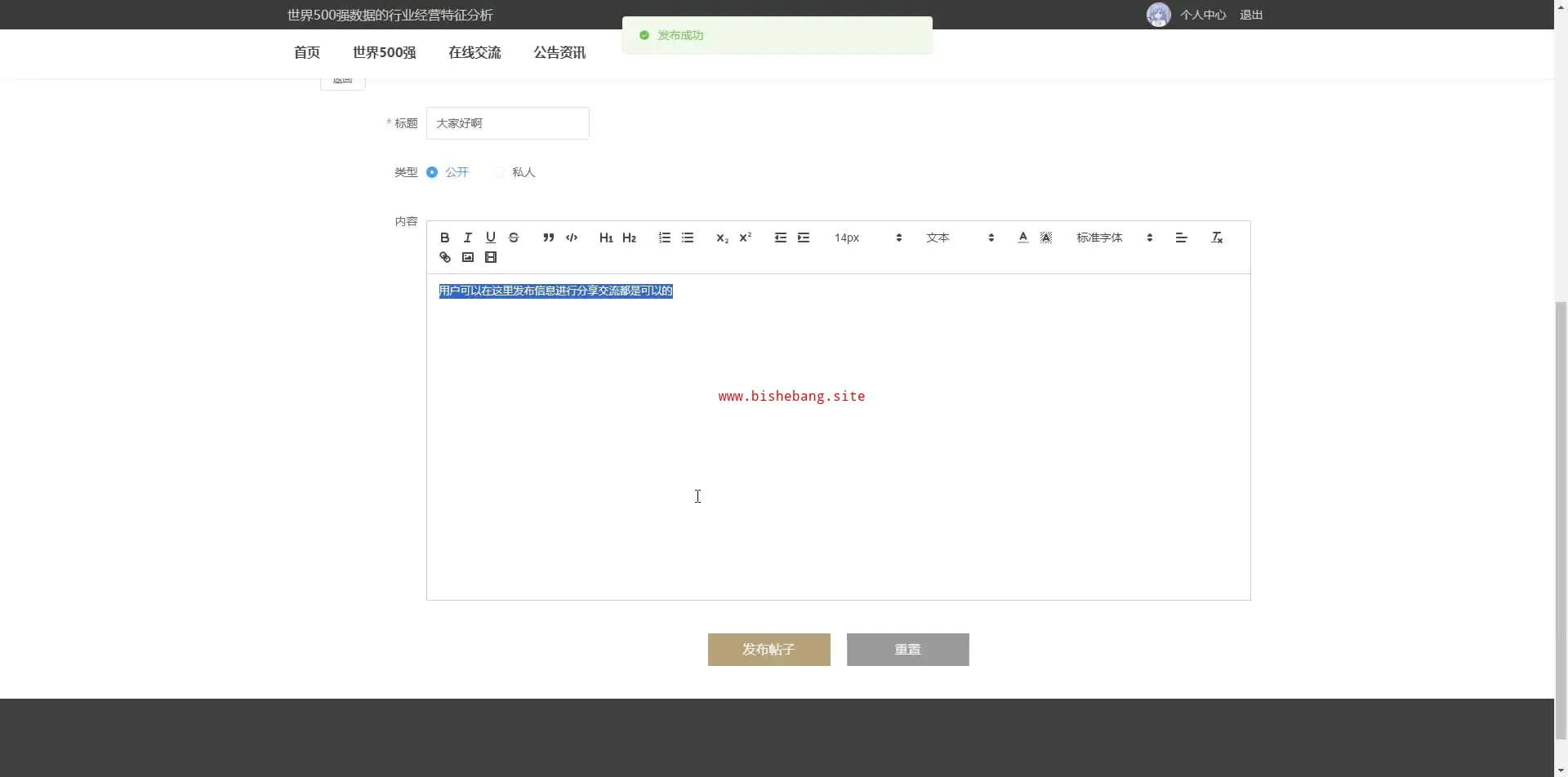The height and width of the screenshot is (777, 1568).
Task: Open the 文本 heading style dropdown
Action: tap(959, 238)
